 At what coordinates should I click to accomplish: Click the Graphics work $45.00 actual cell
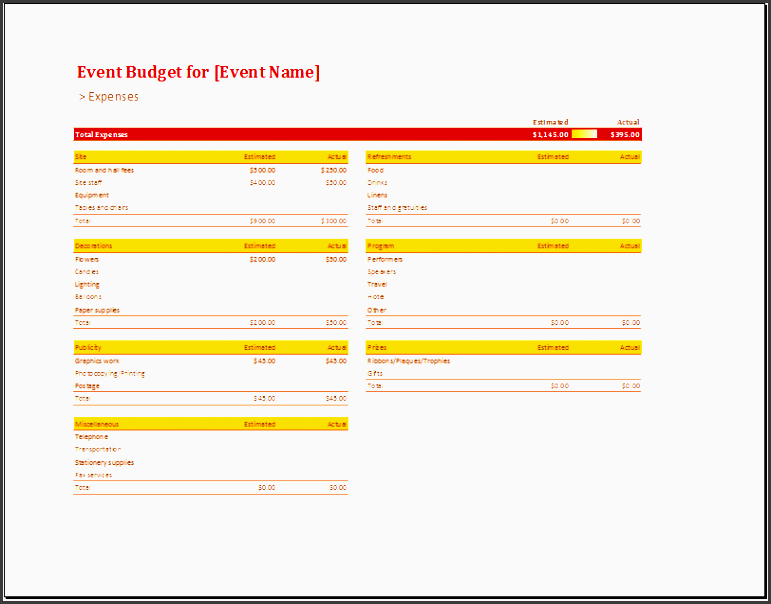(x=335, y=361)
